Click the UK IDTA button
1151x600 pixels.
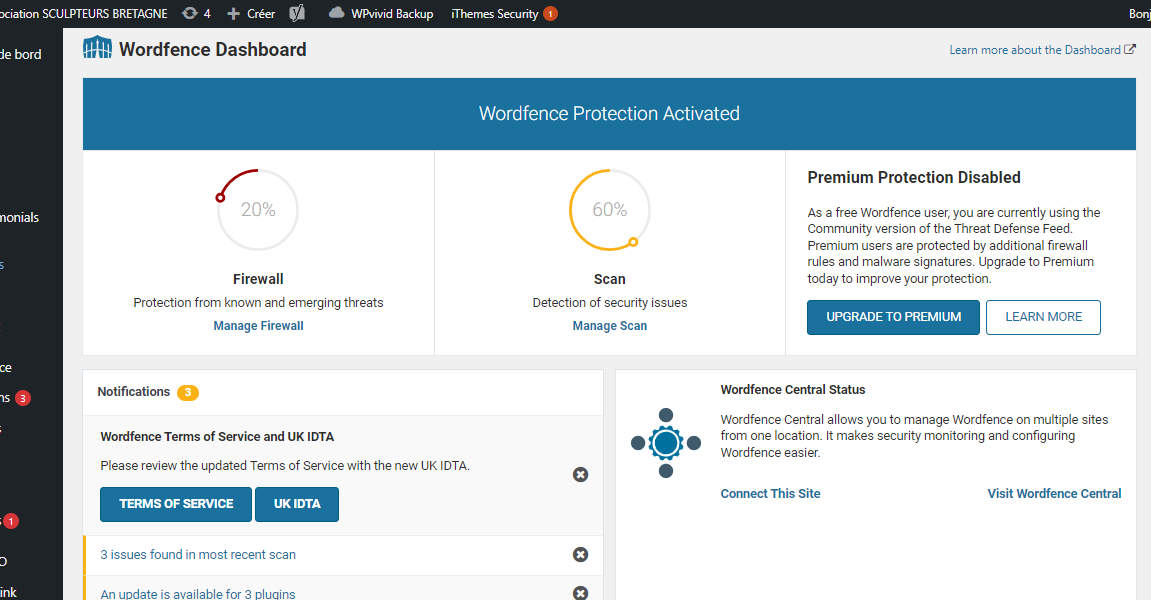tap(297, 504)
